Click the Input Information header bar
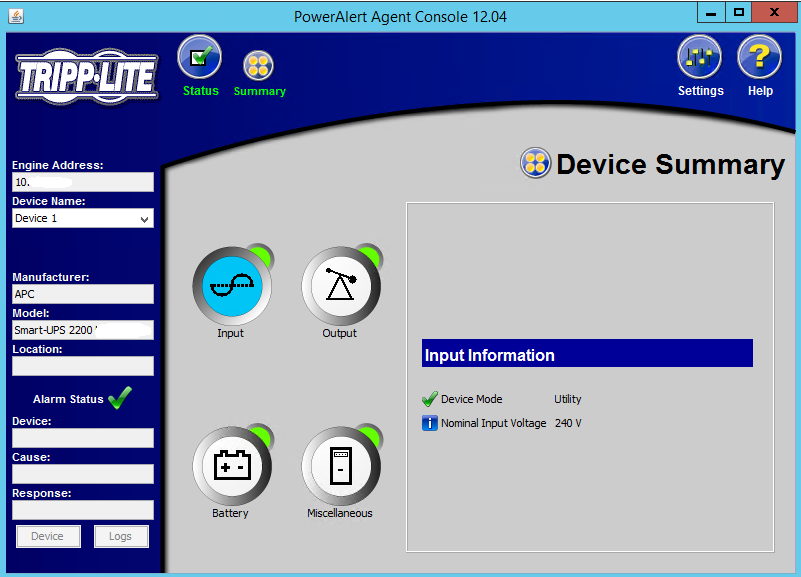 [587, 353]
